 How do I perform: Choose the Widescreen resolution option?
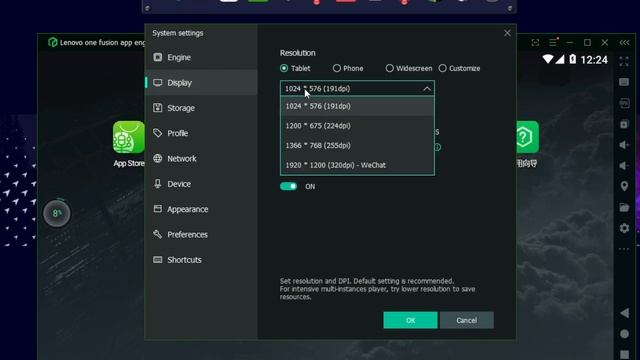pos(389,68)
